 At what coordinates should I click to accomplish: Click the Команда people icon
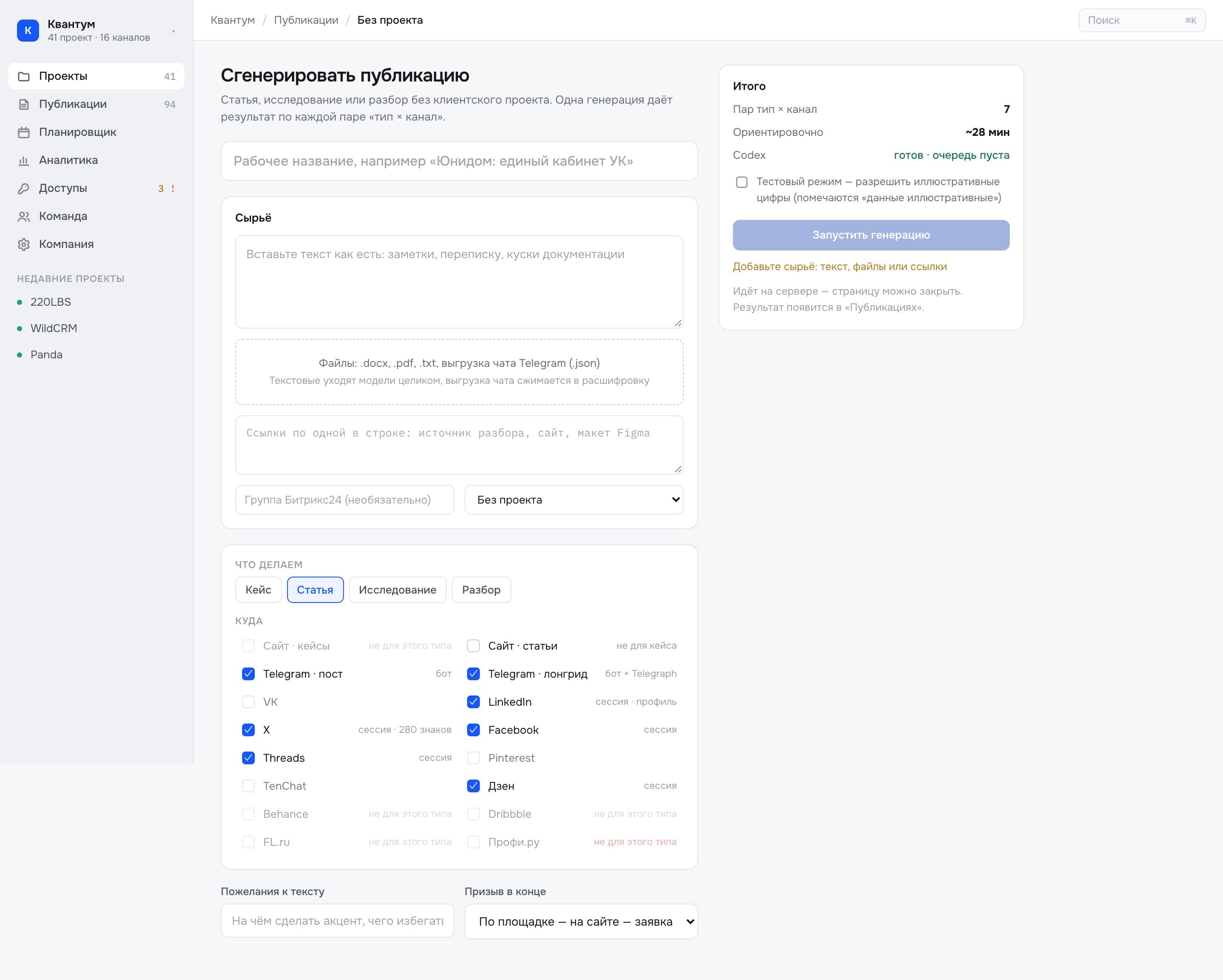click(24, 217)
